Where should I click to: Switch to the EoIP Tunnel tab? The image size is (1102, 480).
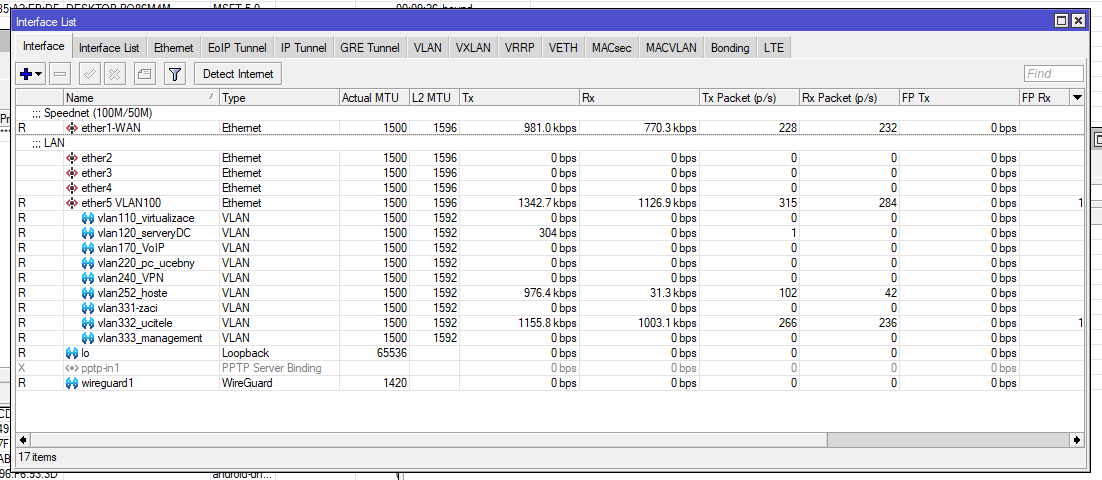click(x=237, y=47)
